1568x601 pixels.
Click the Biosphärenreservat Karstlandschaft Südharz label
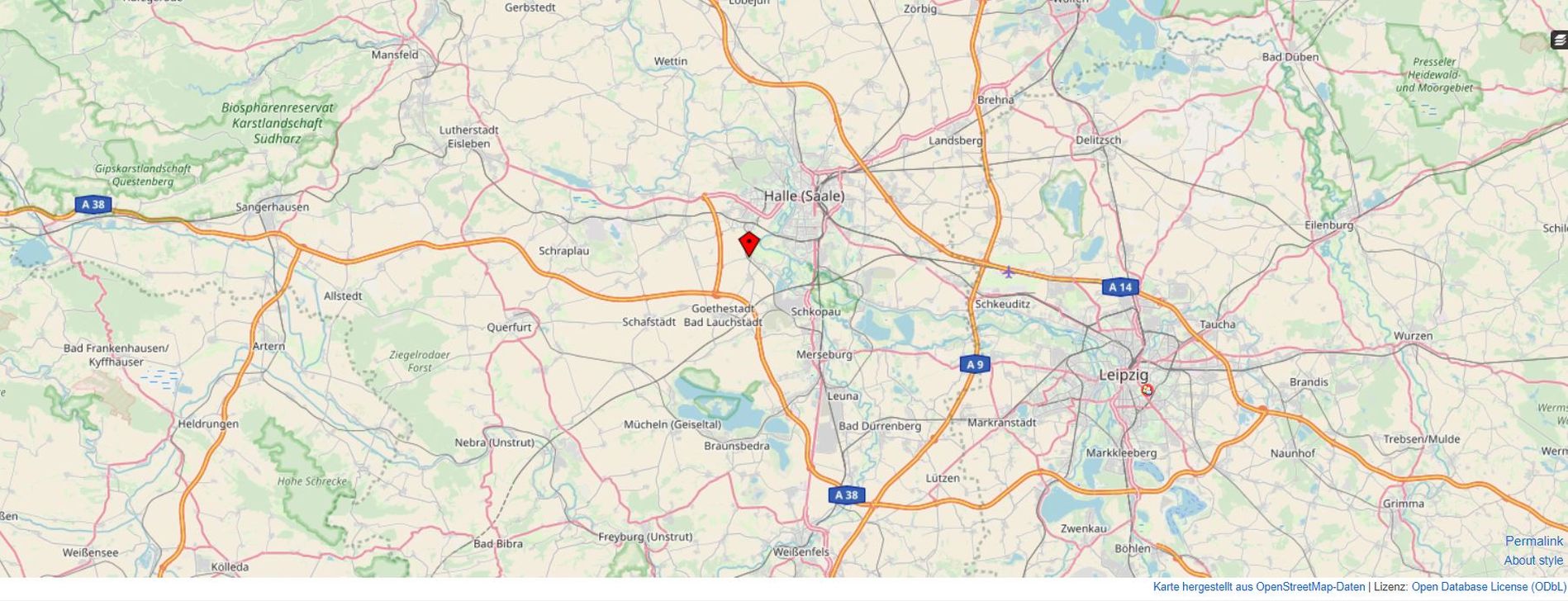[x=278, y=123]
